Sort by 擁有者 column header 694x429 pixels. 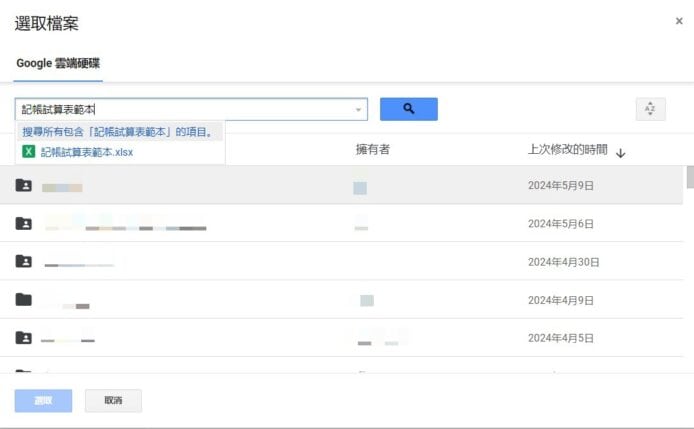point(372,150)
